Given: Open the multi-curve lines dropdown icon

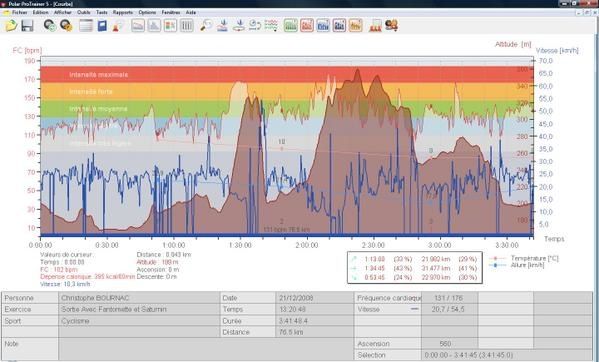Looking at the screenshot, I should click(271, 26).
